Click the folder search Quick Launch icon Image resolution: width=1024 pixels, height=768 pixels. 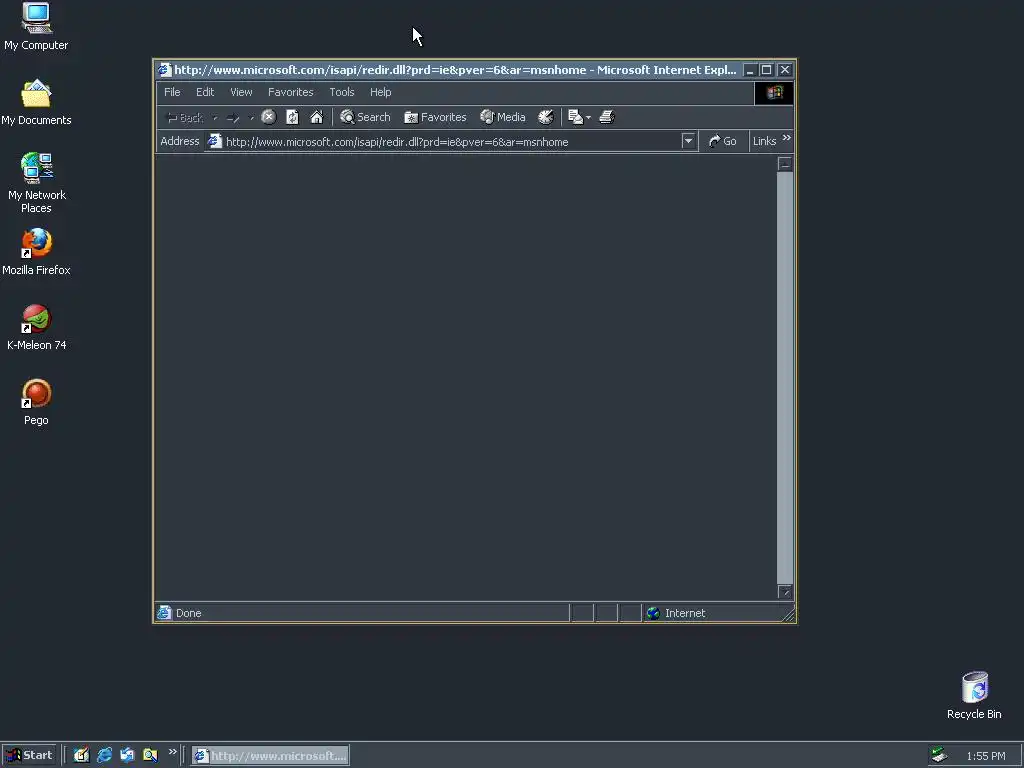tap(150, 755)
